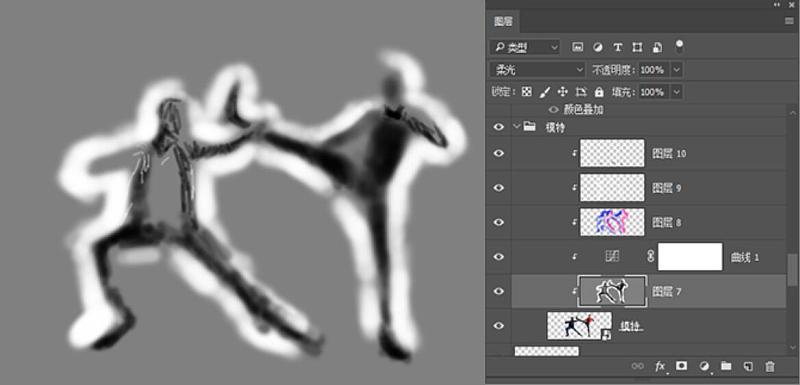This screenshot has height=385, width=800.
Task: Click the lock transparent pixels icon
Action: [527, 92]
